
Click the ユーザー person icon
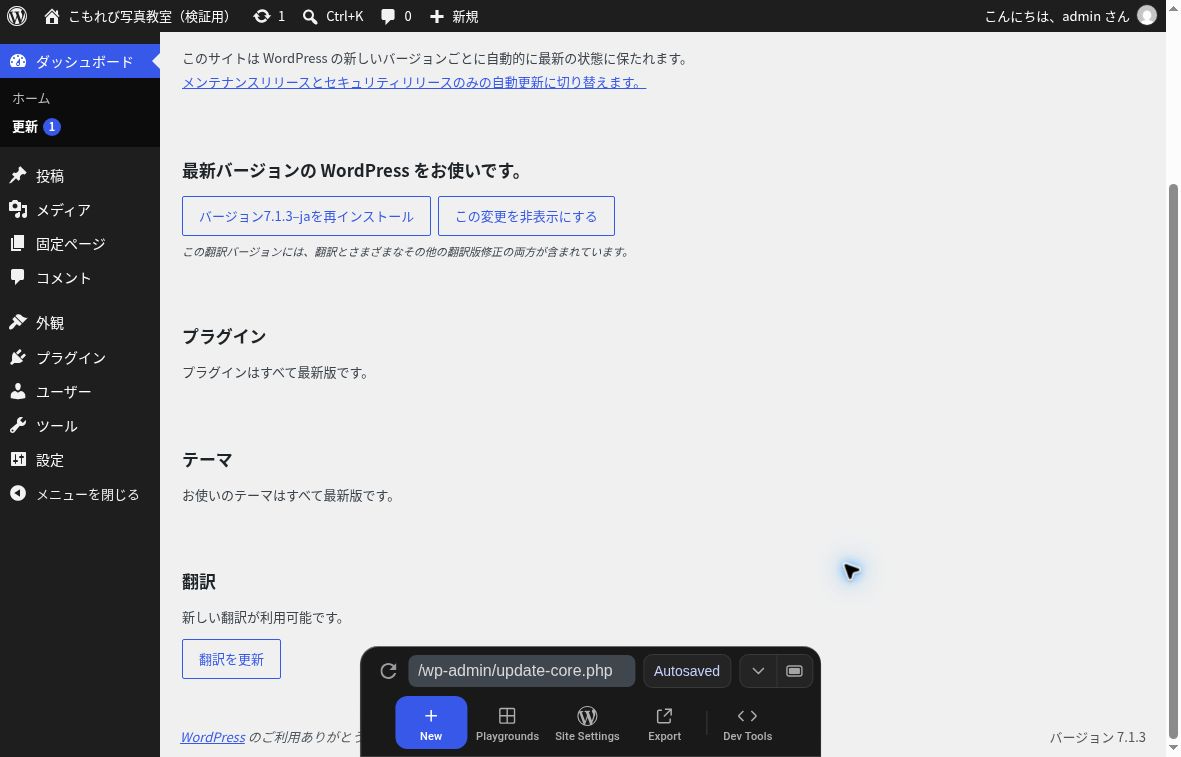18,391
